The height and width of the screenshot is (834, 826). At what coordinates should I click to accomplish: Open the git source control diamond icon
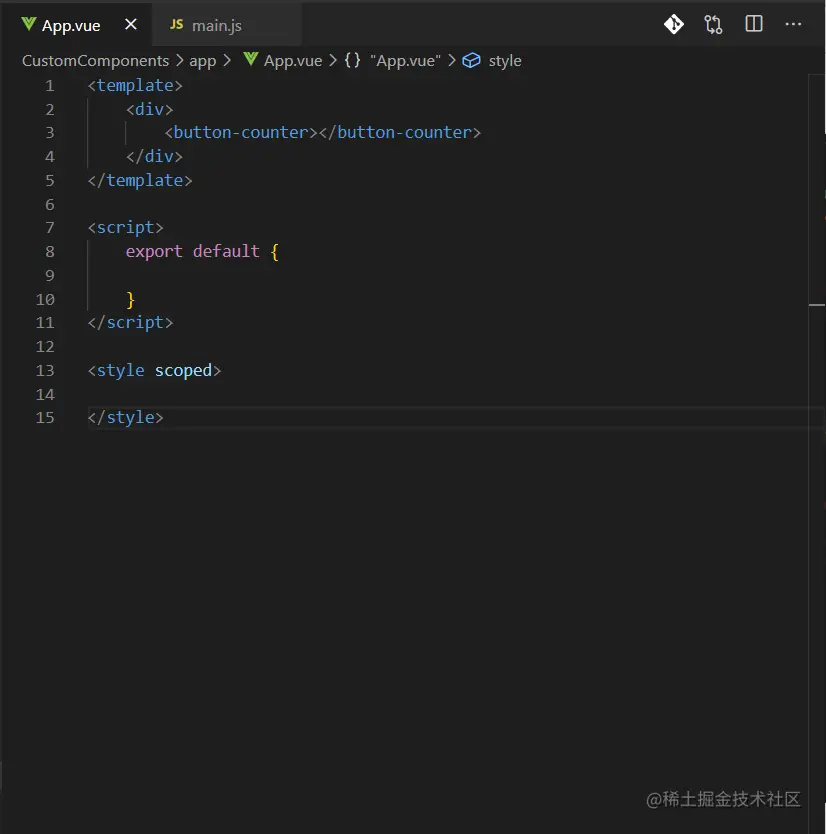click(x=673, y=24)
